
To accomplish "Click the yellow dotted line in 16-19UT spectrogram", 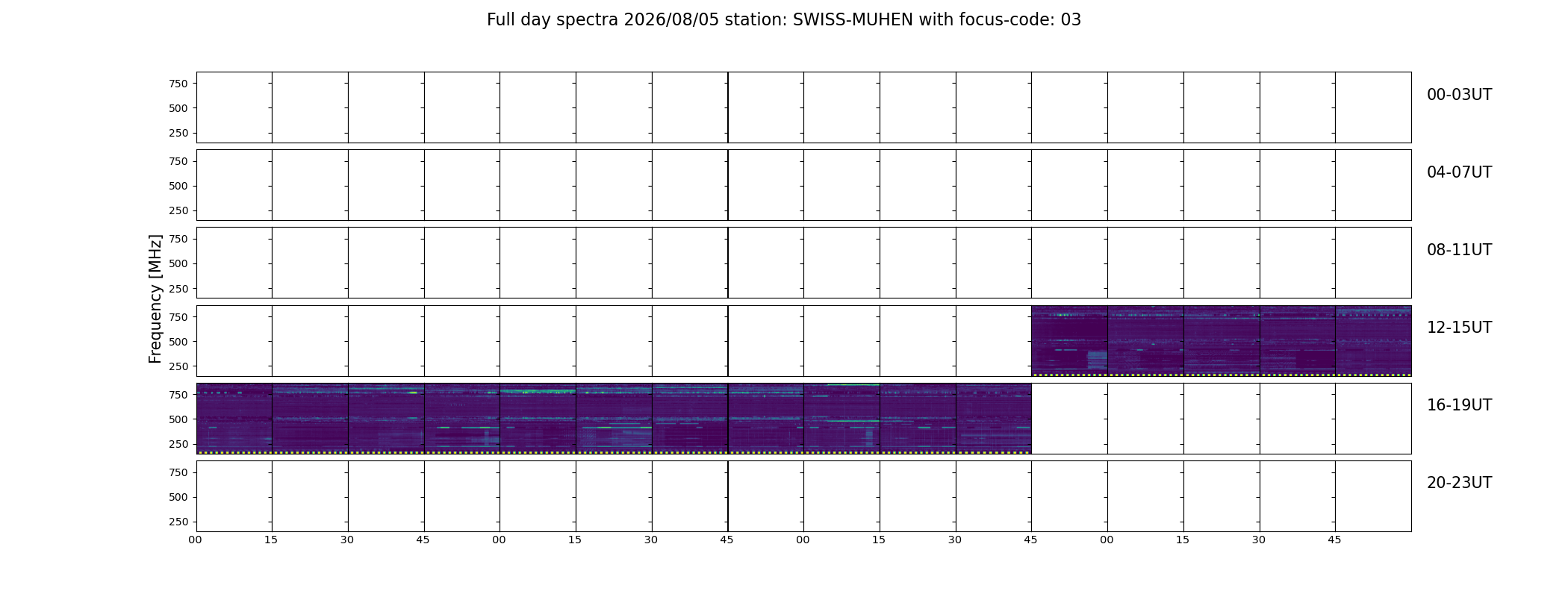I will point(614,452).
